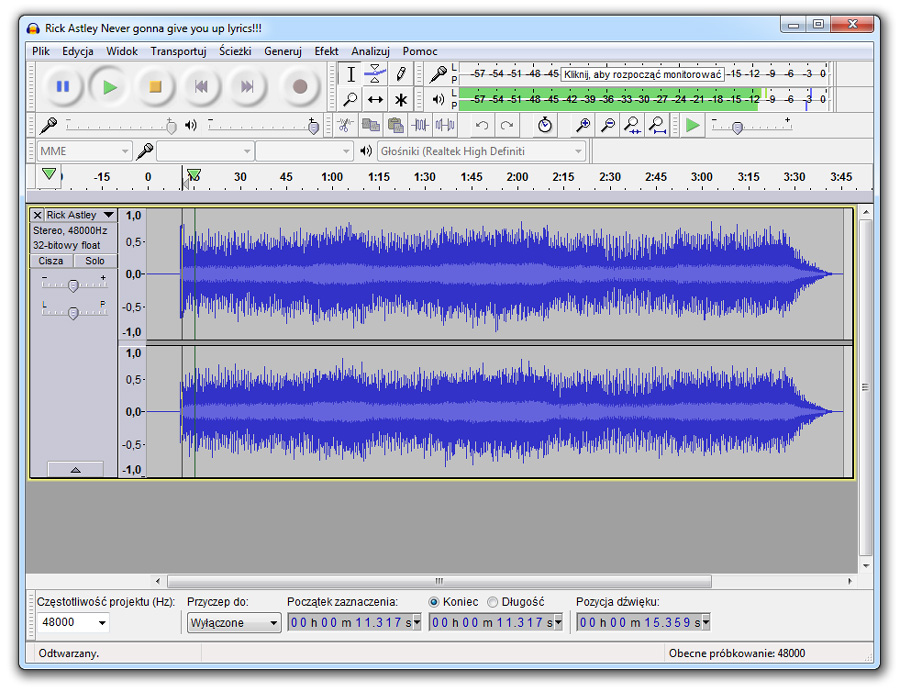Click the track pan L-P slider
The width and height of the screenshot is (900, 692).
pos(73,311)
